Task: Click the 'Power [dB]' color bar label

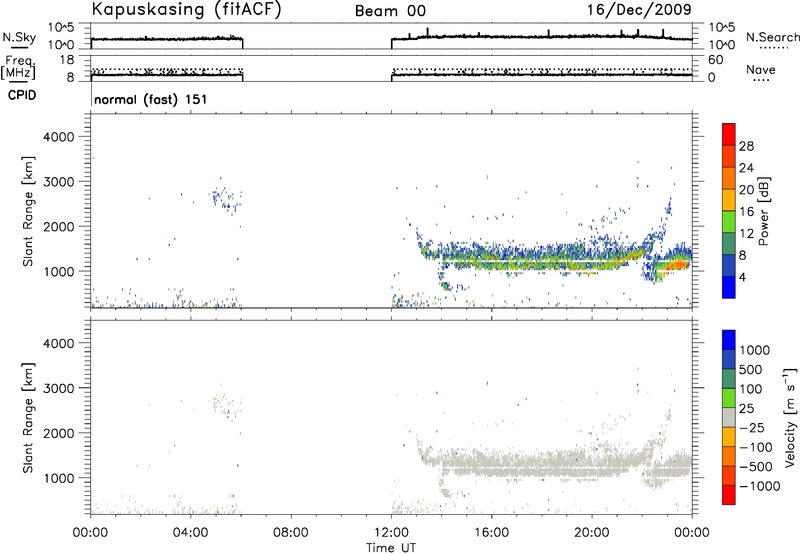Action: click(763, 211)
